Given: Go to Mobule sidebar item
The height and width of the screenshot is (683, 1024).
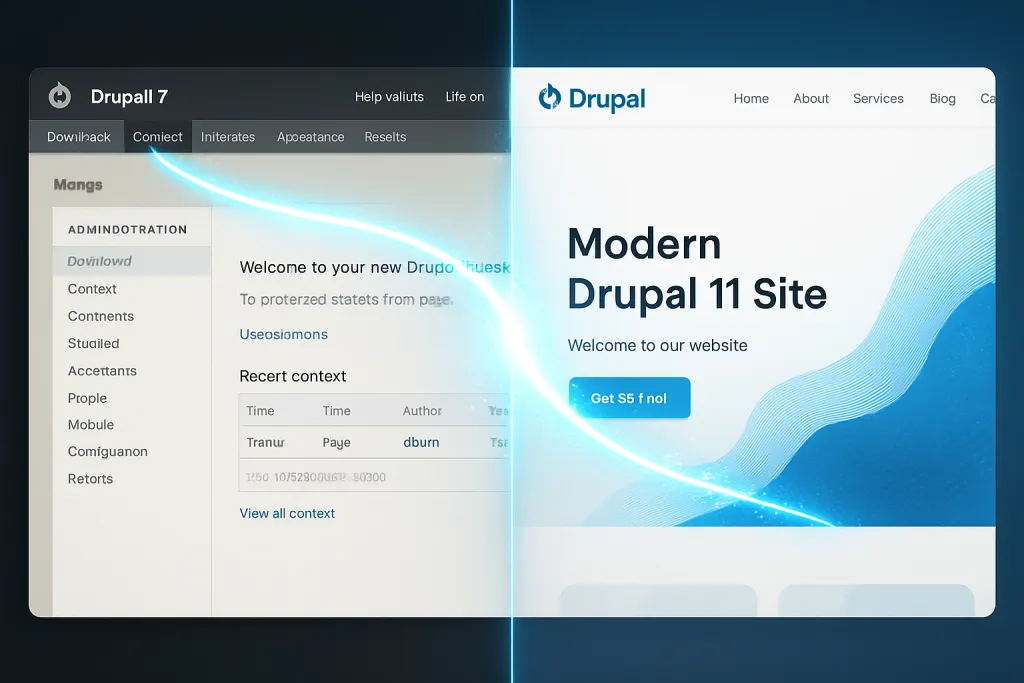Looking at the screenshot, I should (x=91, y=424).
